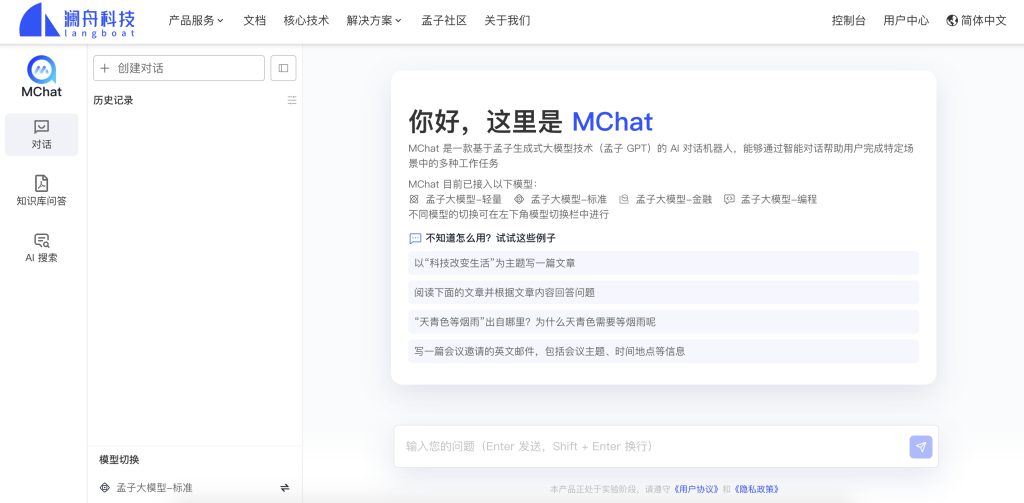Expand the 解决方案 dropdown menu

point(374,20)
